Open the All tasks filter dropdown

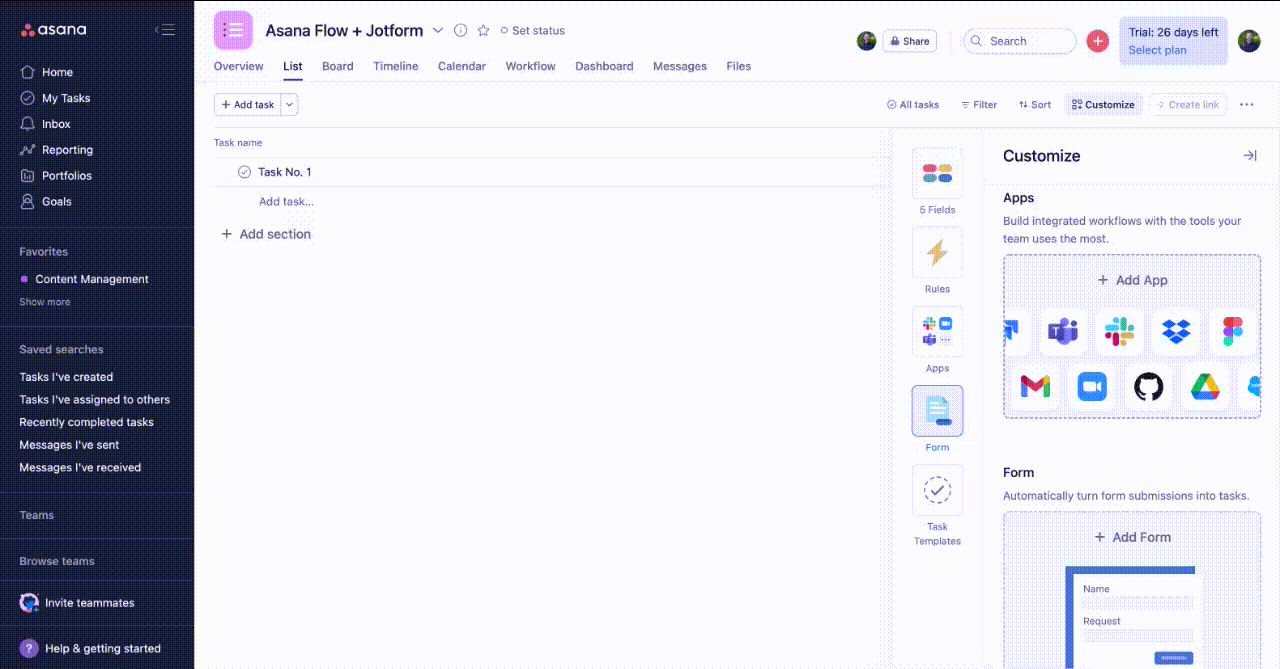[913, 104]
